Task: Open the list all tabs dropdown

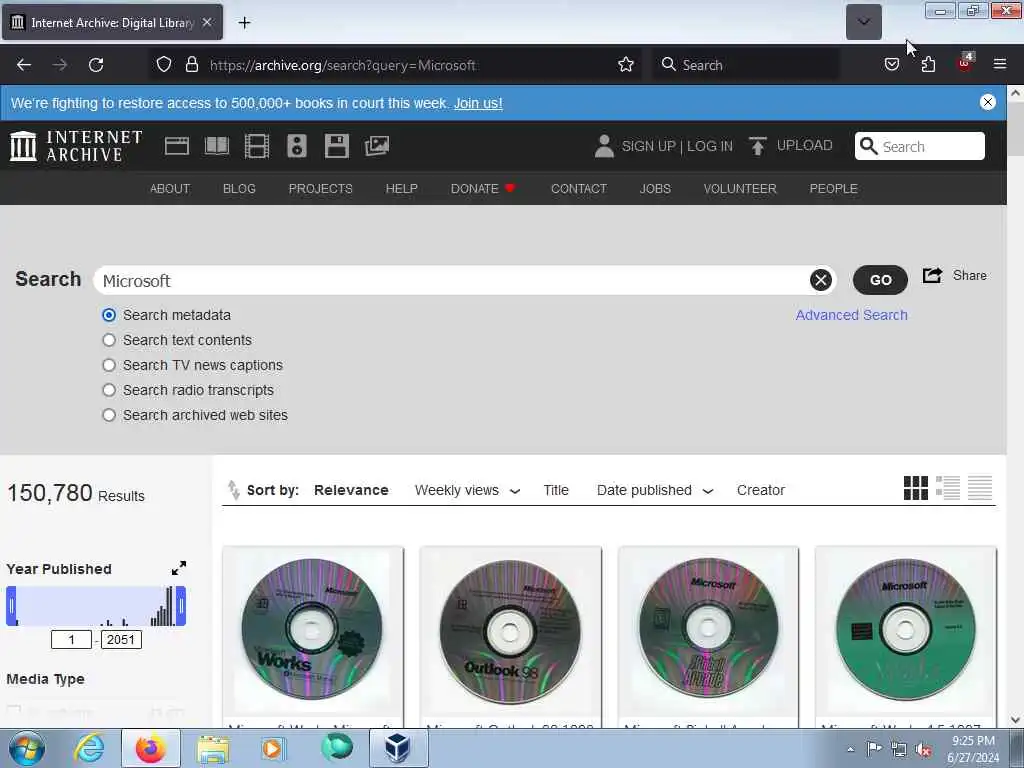Action: coord(863,22)
